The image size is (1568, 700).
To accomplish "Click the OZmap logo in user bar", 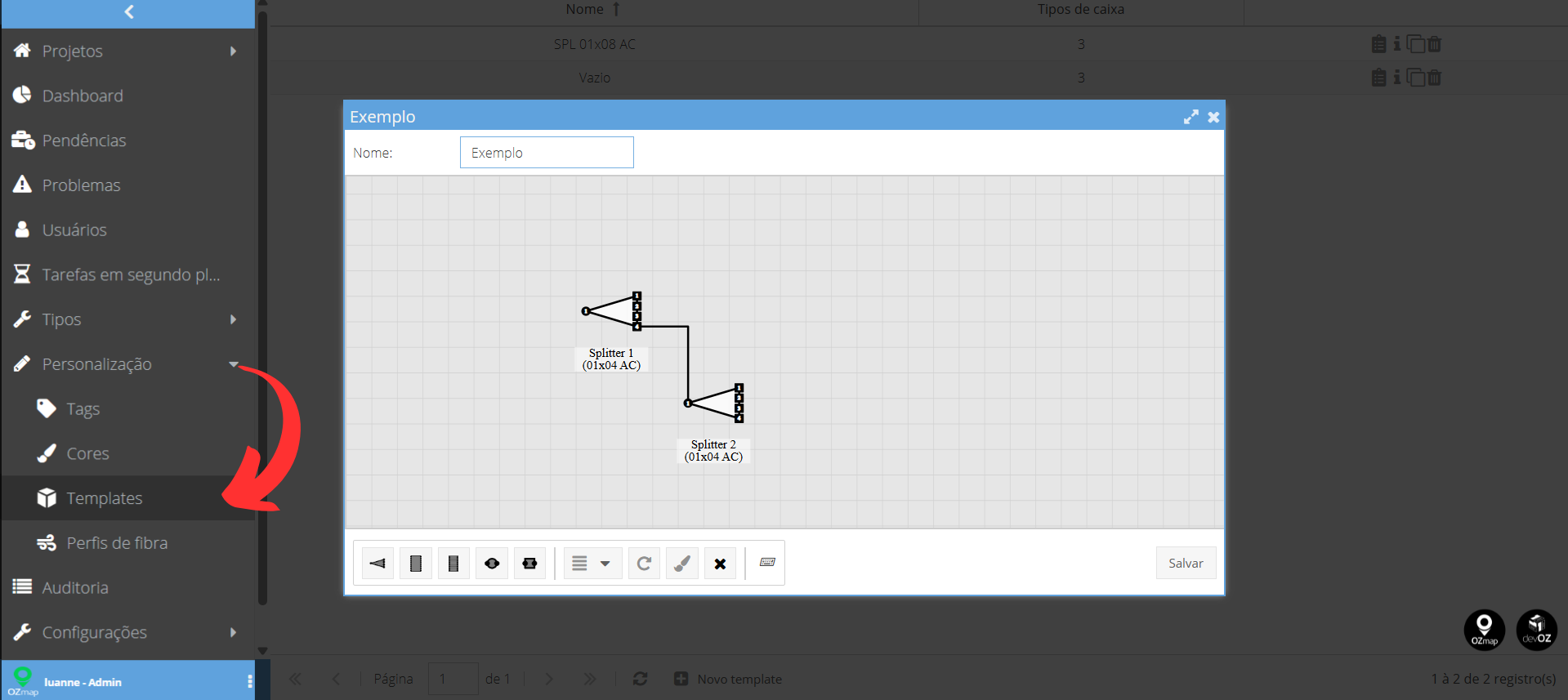I will tap(22, 681).
